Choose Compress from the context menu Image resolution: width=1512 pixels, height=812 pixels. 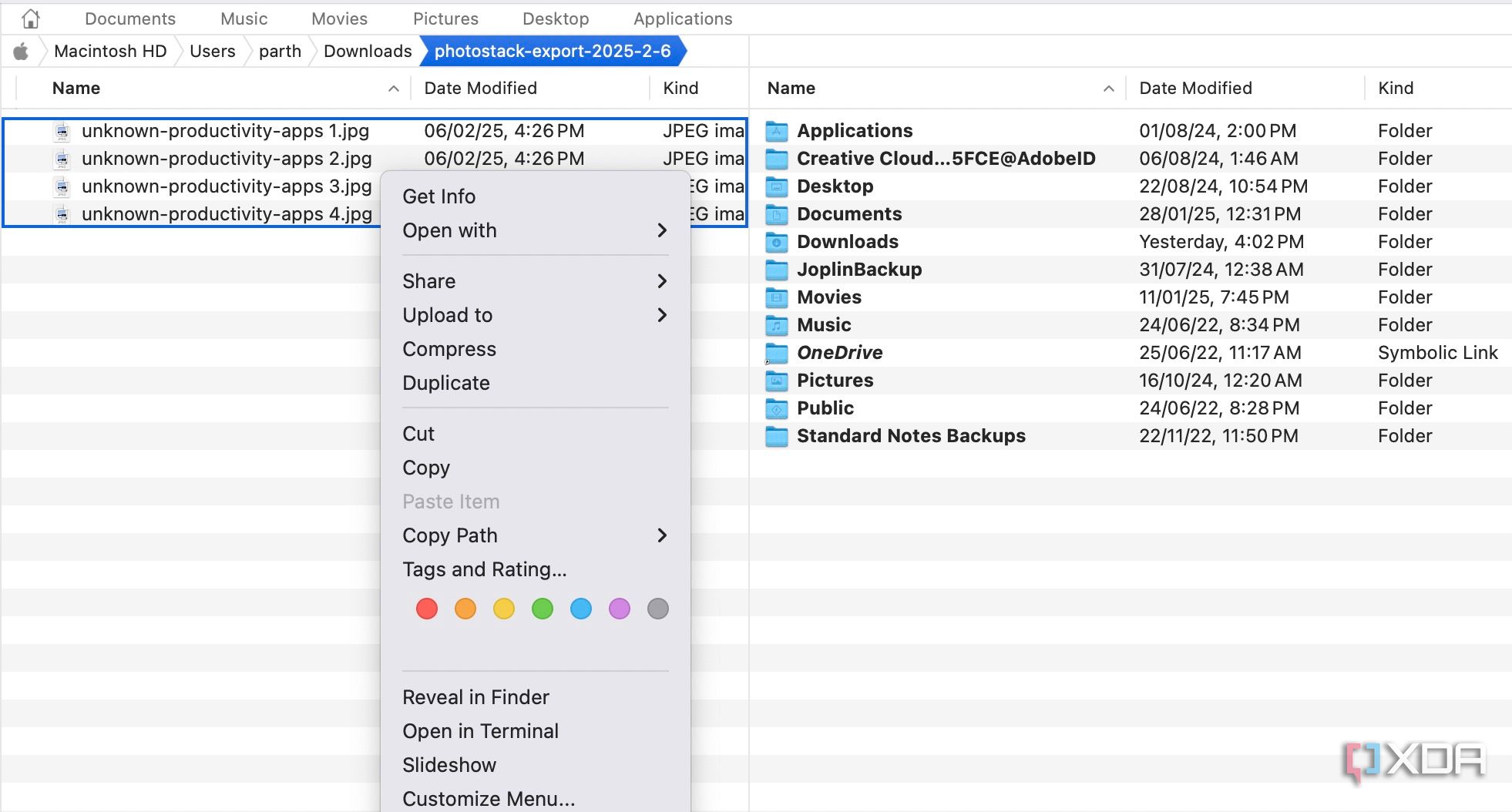[449, 349]
